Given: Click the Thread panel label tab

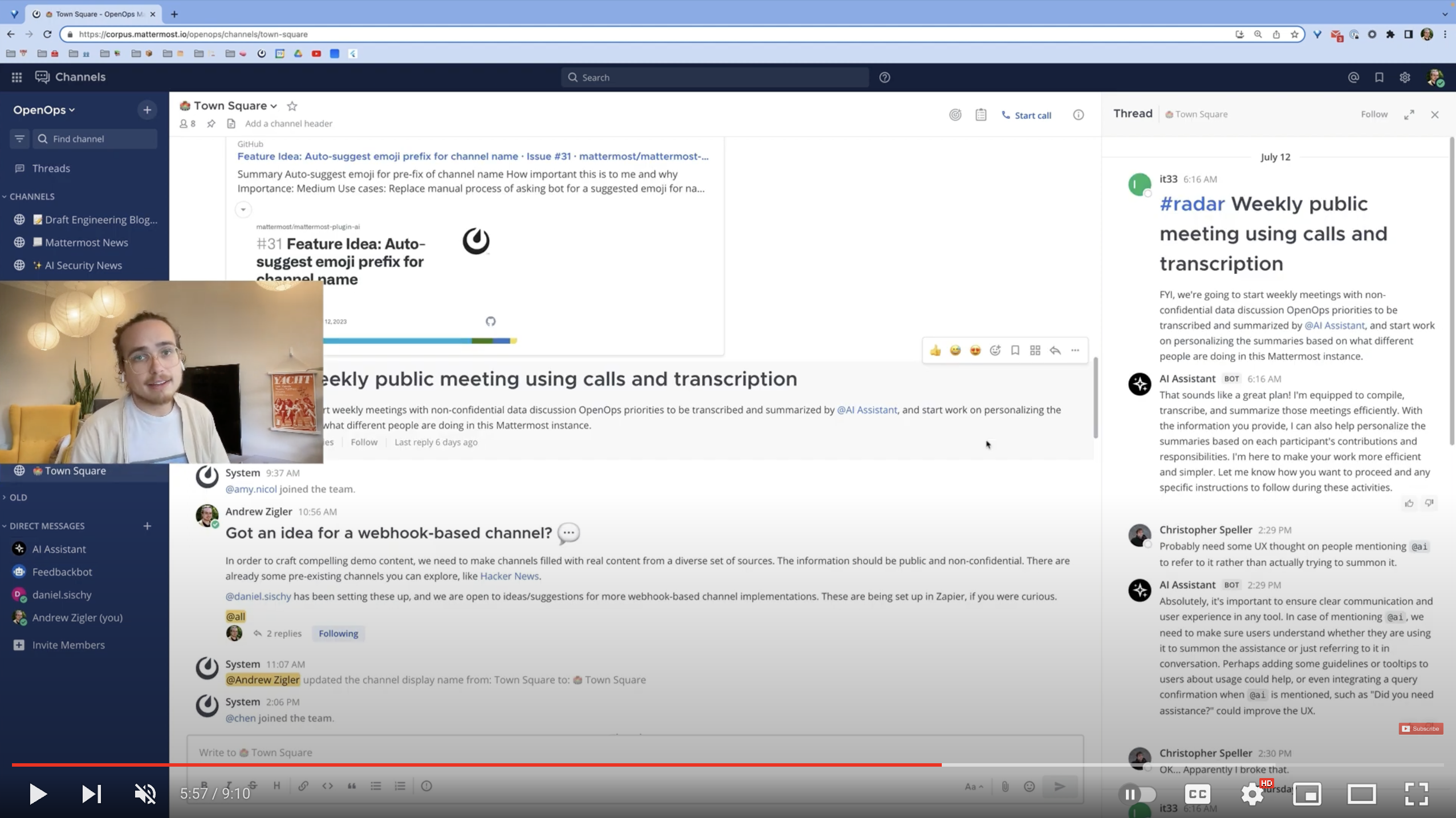Looking at the screenshot, I should click(1133, 113).
